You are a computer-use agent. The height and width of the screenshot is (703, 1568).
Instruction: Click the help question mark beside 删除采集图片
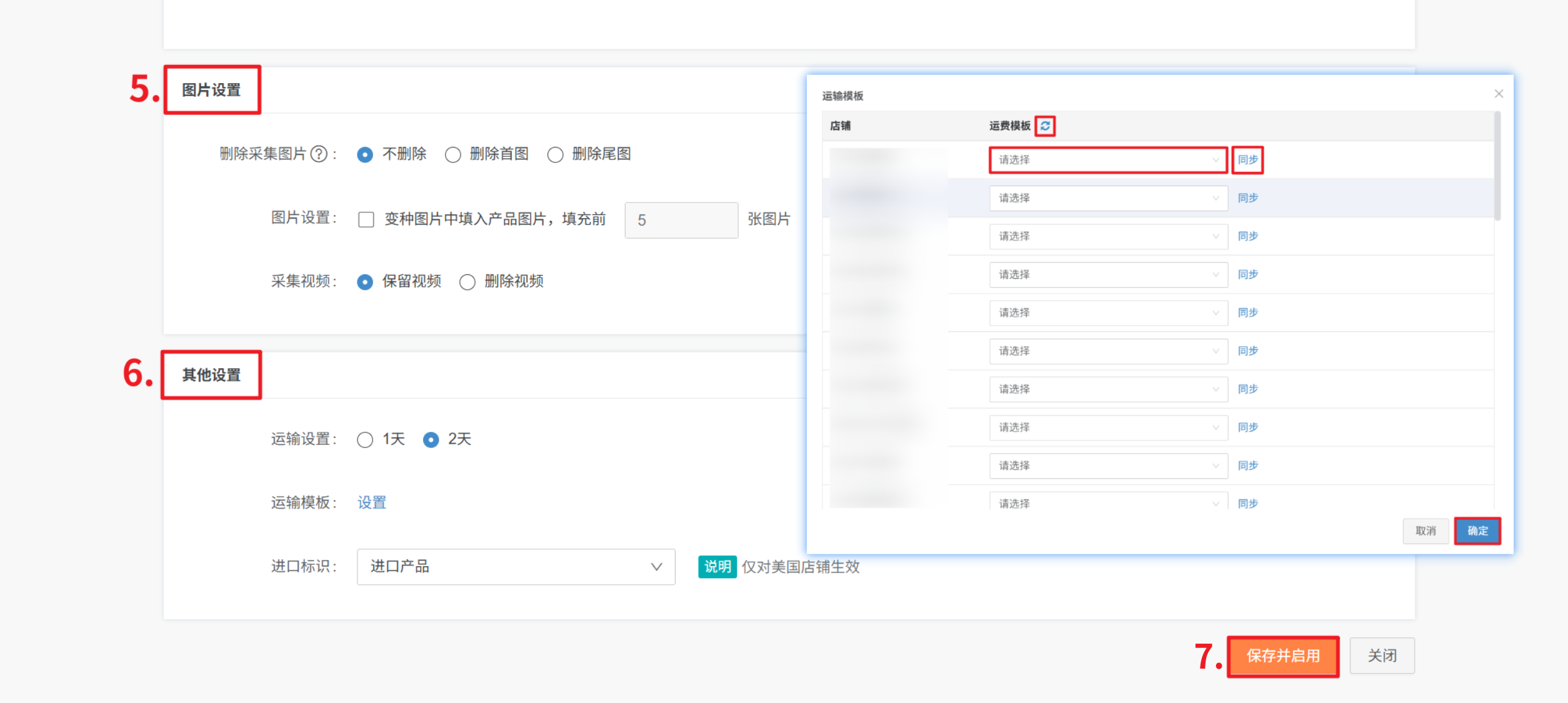click(x=319, y=154)
